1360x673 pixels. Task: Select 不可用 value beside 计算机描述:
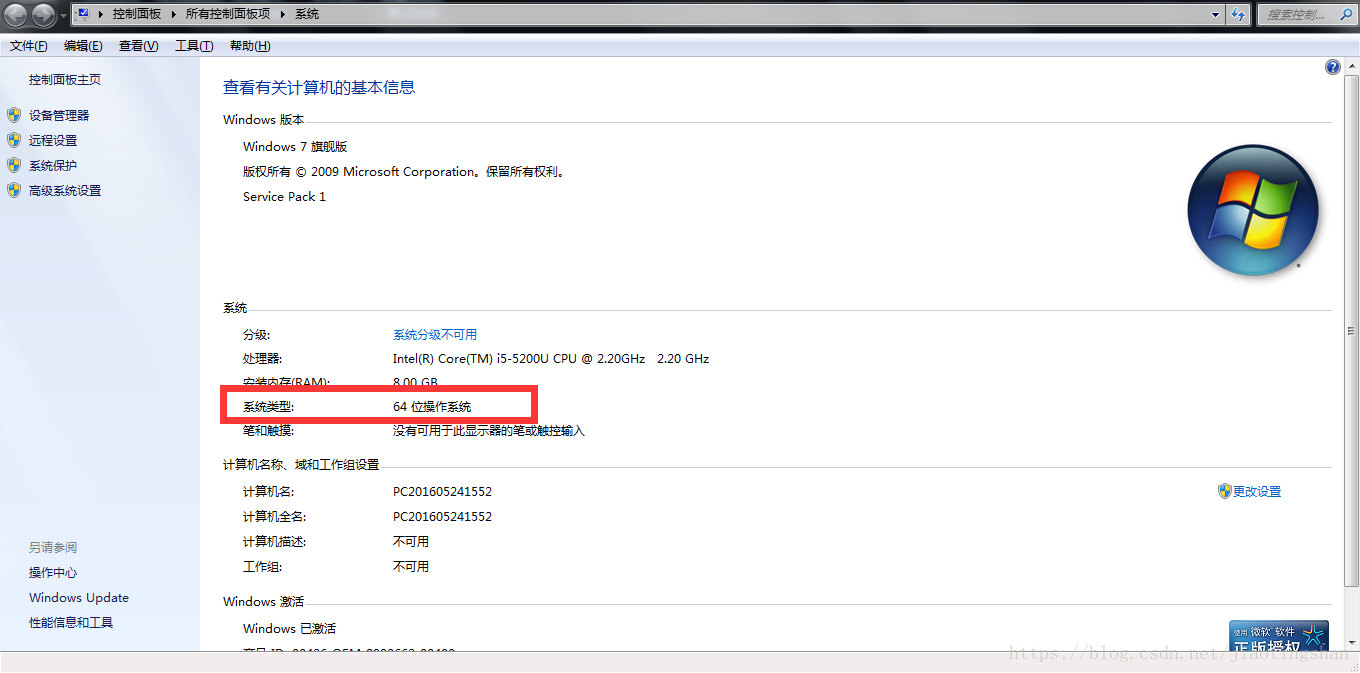(411, 542)
